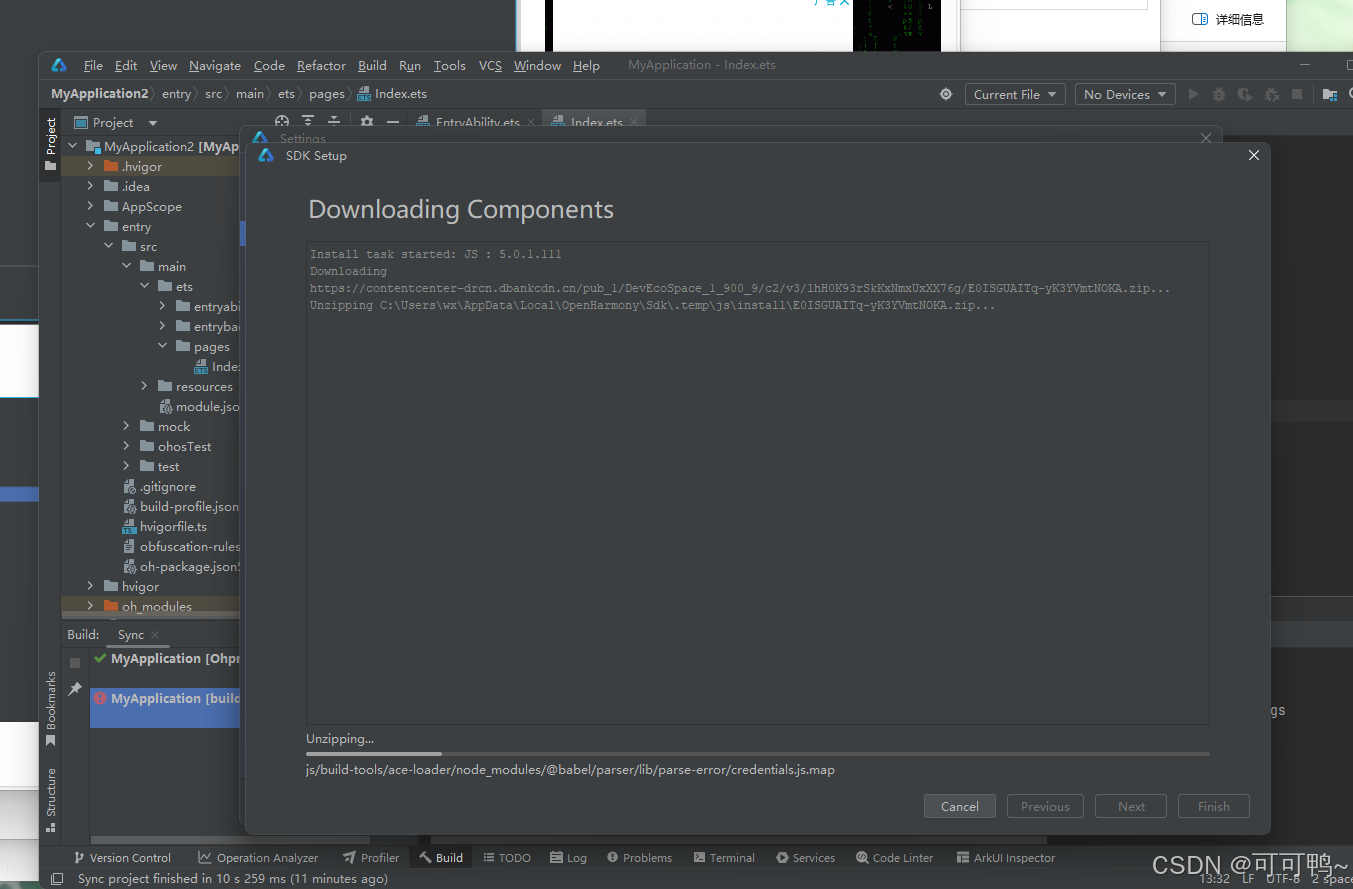The height and width of the screenshot is (889, 1353).
Task: Click the LF line separator in status bar
Action: click(x=1248, y=879)
